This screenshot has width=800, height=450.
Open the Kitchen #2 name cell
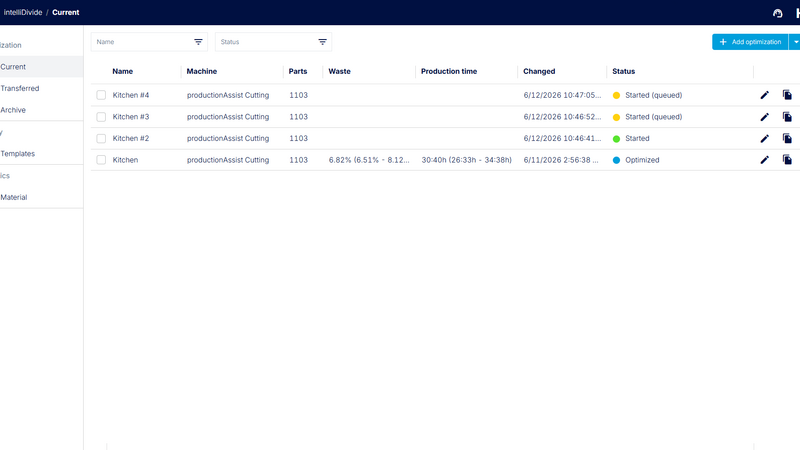pyautogui.click(x=131, y=138)
